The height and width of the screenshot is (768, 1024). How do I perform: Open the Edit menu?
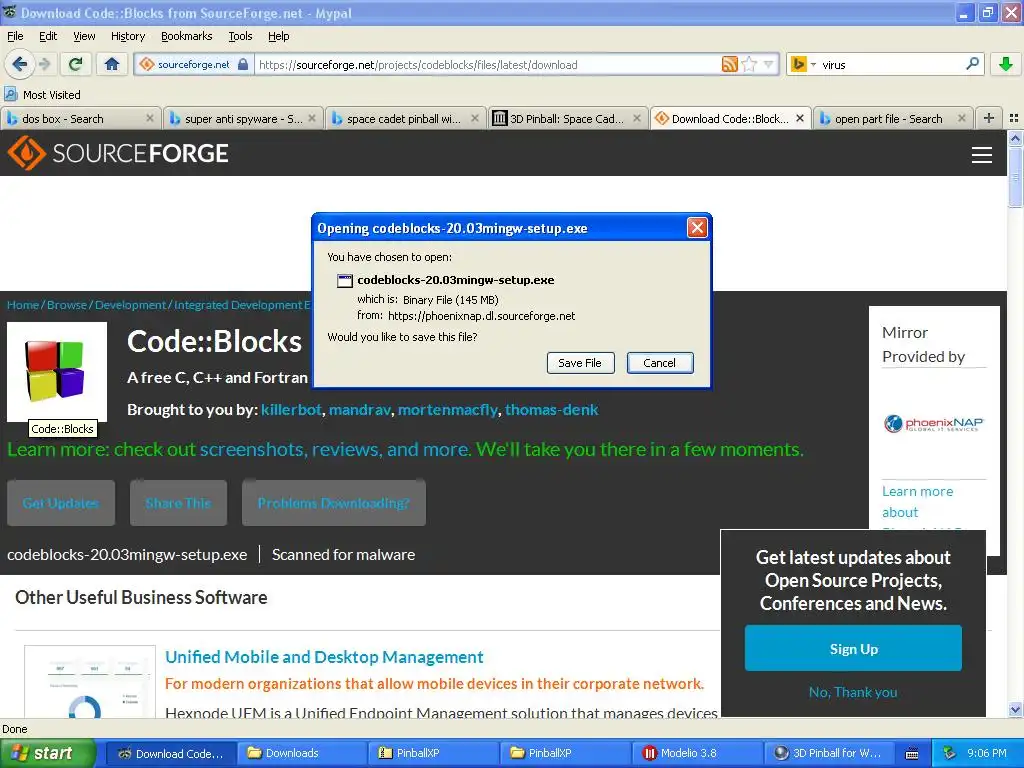tap(48, 36)
